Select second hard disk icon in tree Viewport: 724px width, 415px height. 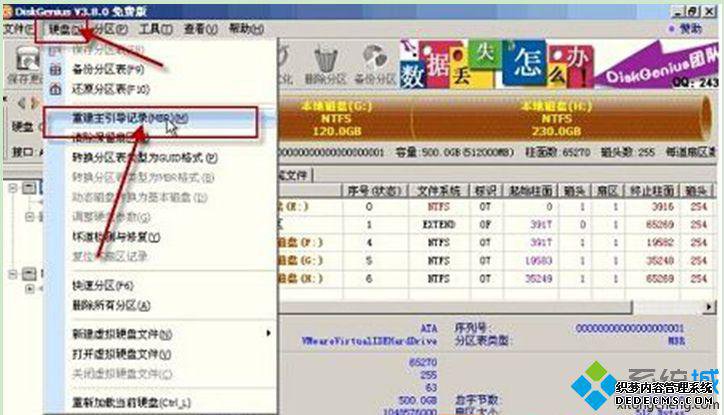pos(30,274)
